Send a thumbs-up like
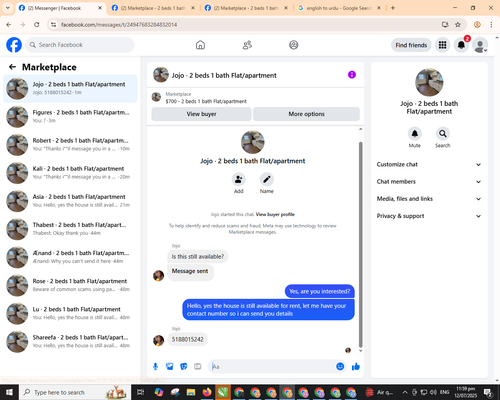Screen dimensions: 500x400 (356, 367)
